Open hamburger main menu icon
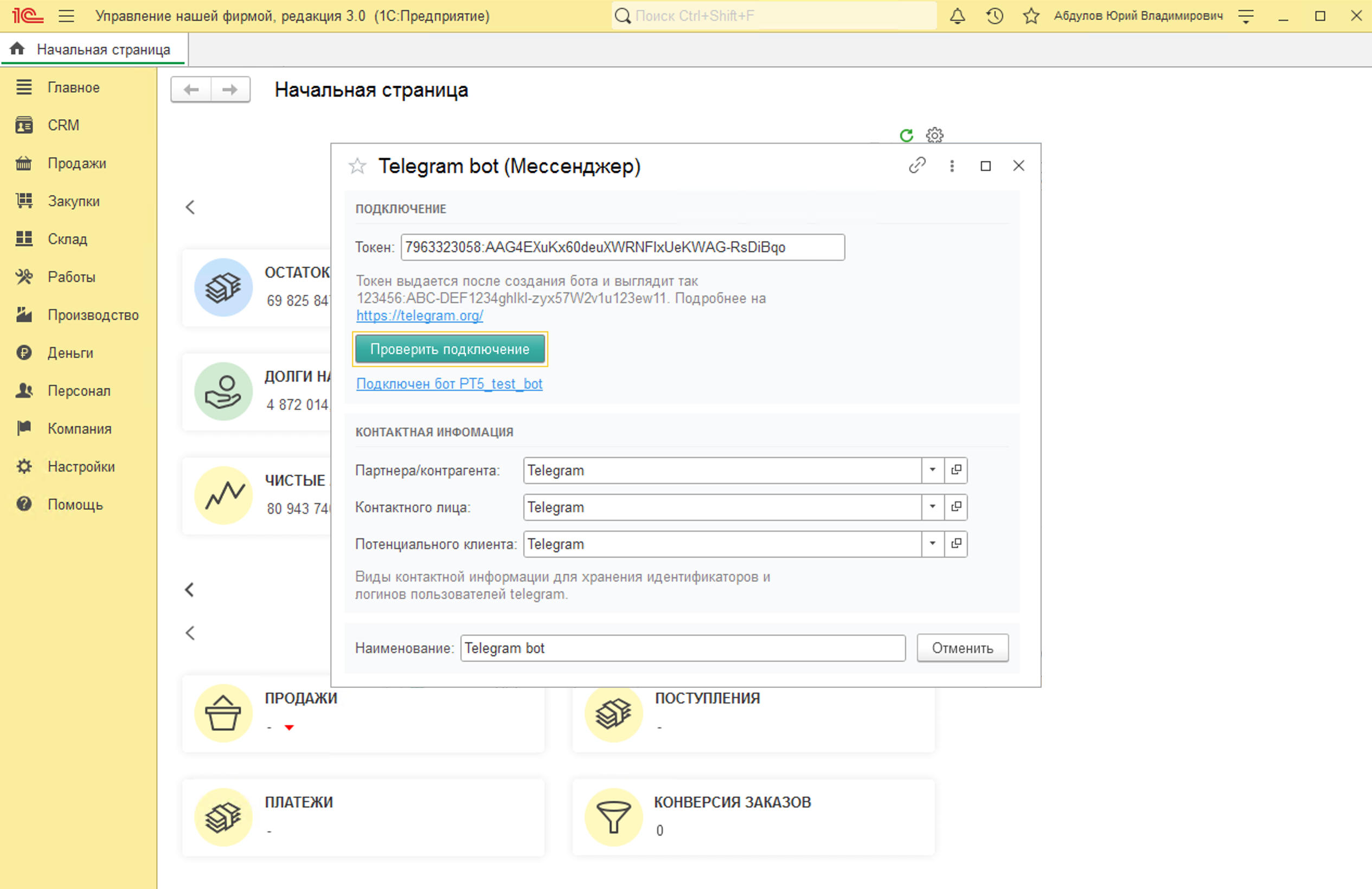Viewport: 1372px width, 889px height. 66,16
